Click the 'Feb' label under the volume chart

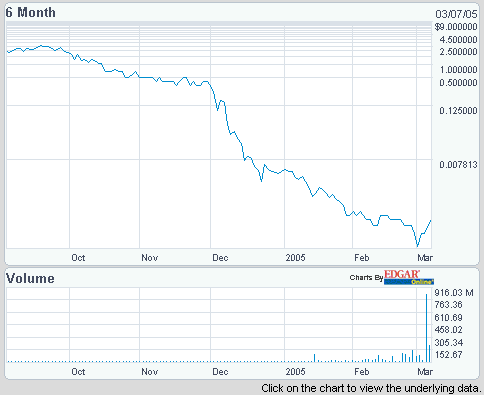[362, 372]
